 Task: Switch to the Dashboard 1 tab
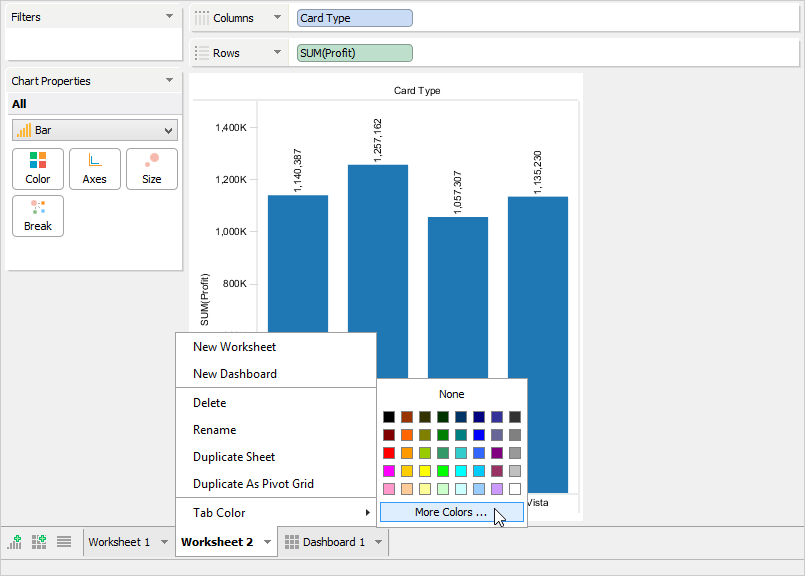tap(334, 542)
